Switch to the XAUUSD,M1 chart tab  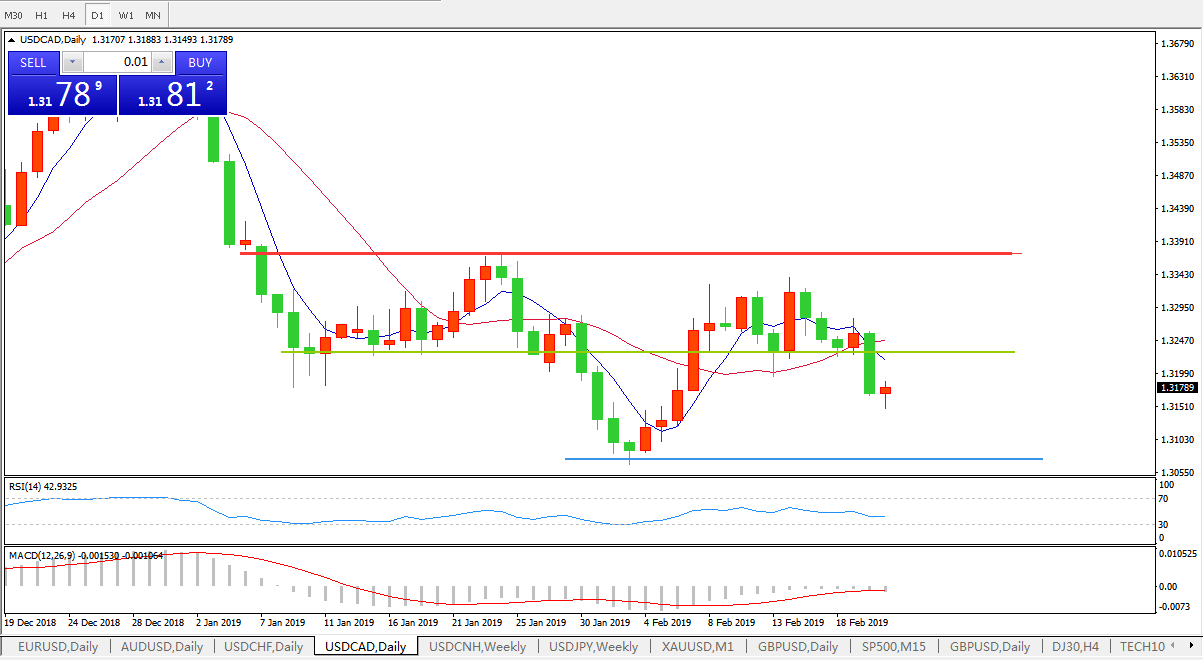pos(696,647)
